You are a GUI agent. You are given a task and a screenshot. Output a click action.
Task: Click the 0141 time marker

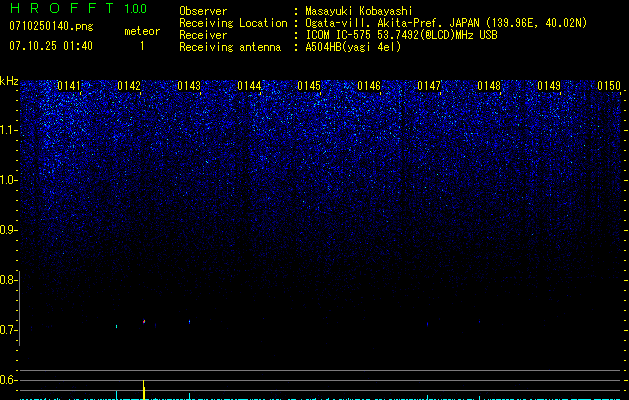pyautogui.click(x=69, y=86)
